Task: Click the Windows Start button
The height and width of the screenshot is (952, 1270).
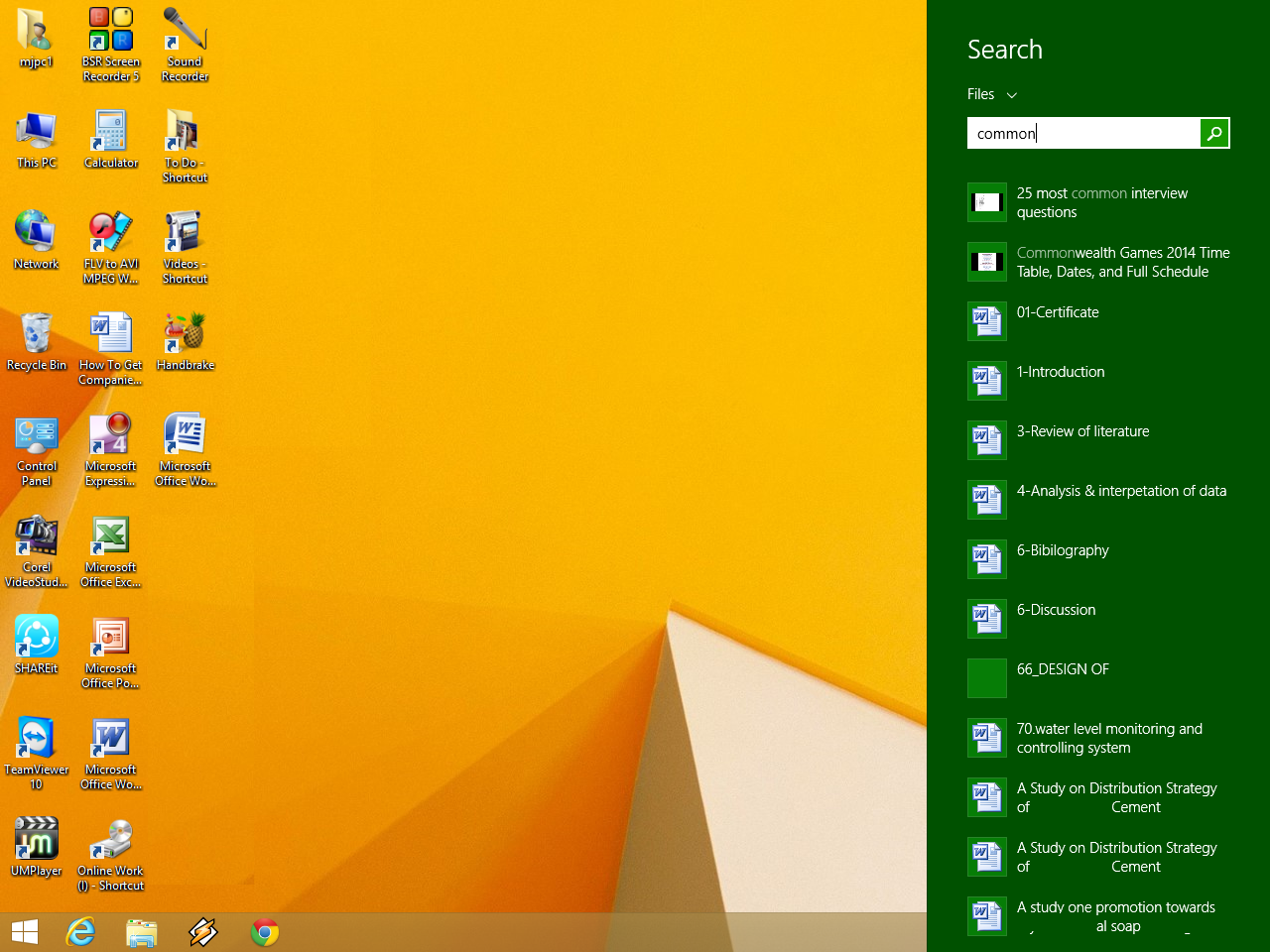Action: (25, 932)
